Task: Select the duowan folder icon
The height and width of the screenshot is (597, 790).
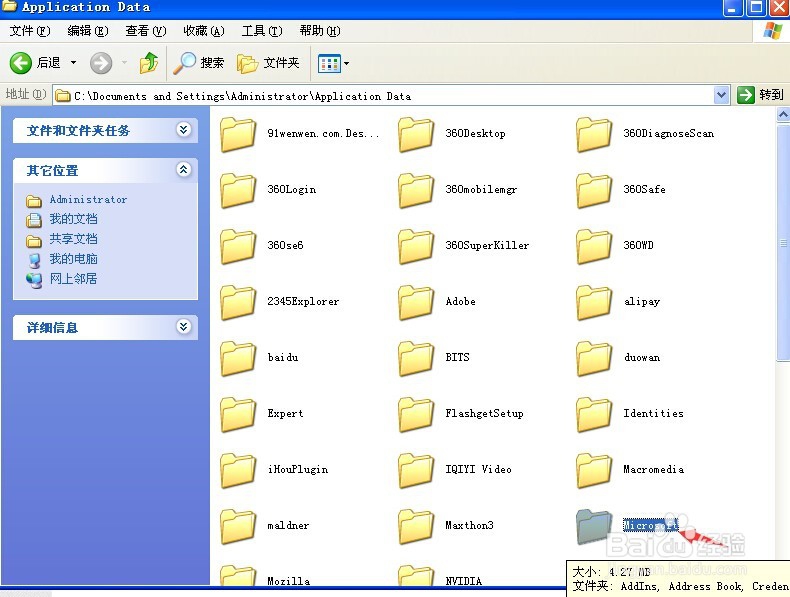Action: pyautogui.click(x=595, y=358)
